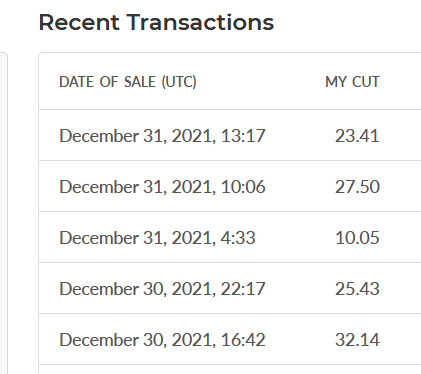Sort by MY CUT column header
The height and width of the screenshot is (374, 421).
(x=352, y=82)
